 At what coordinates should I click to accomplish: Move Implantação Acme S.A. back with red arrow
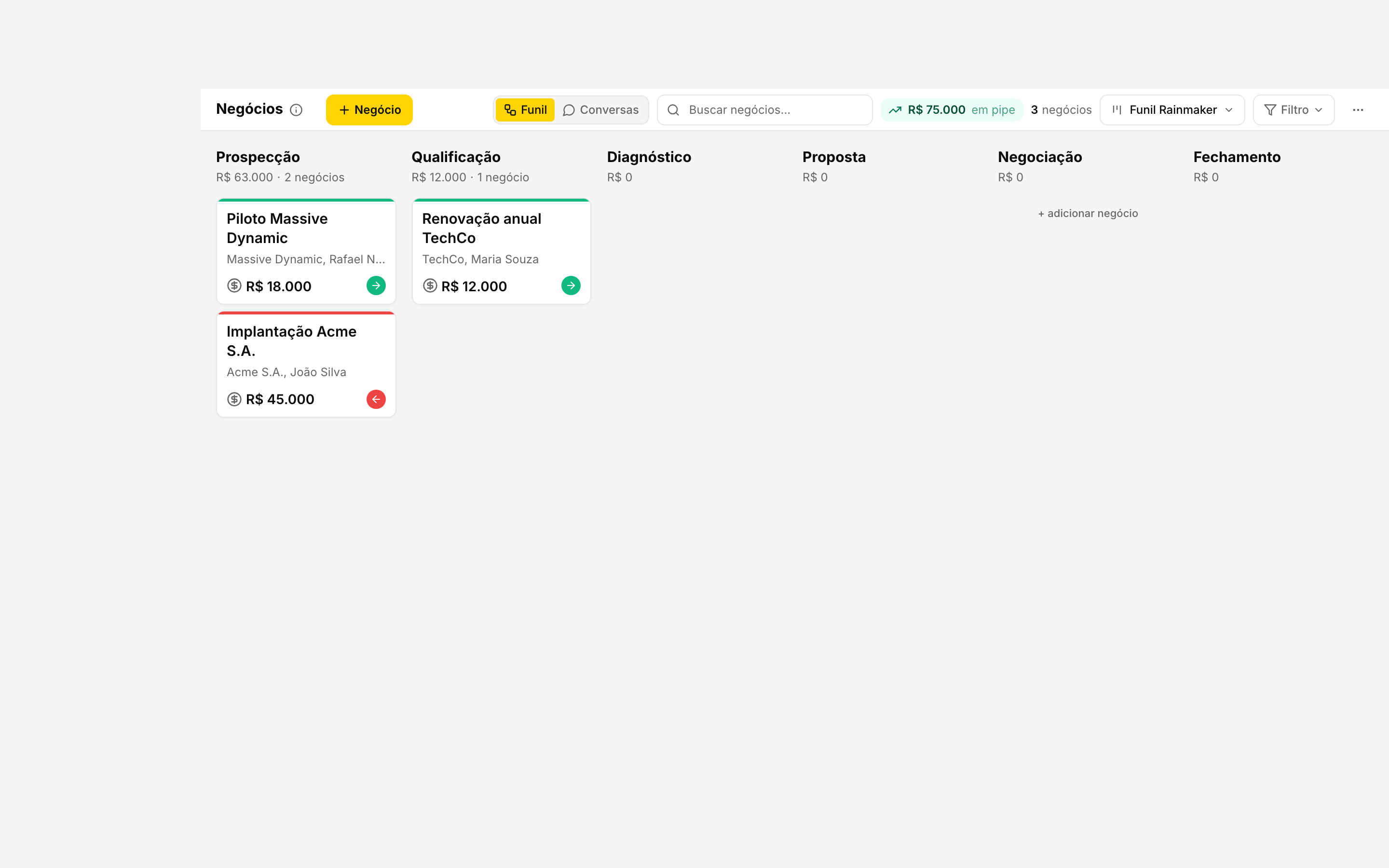(376, 399)
